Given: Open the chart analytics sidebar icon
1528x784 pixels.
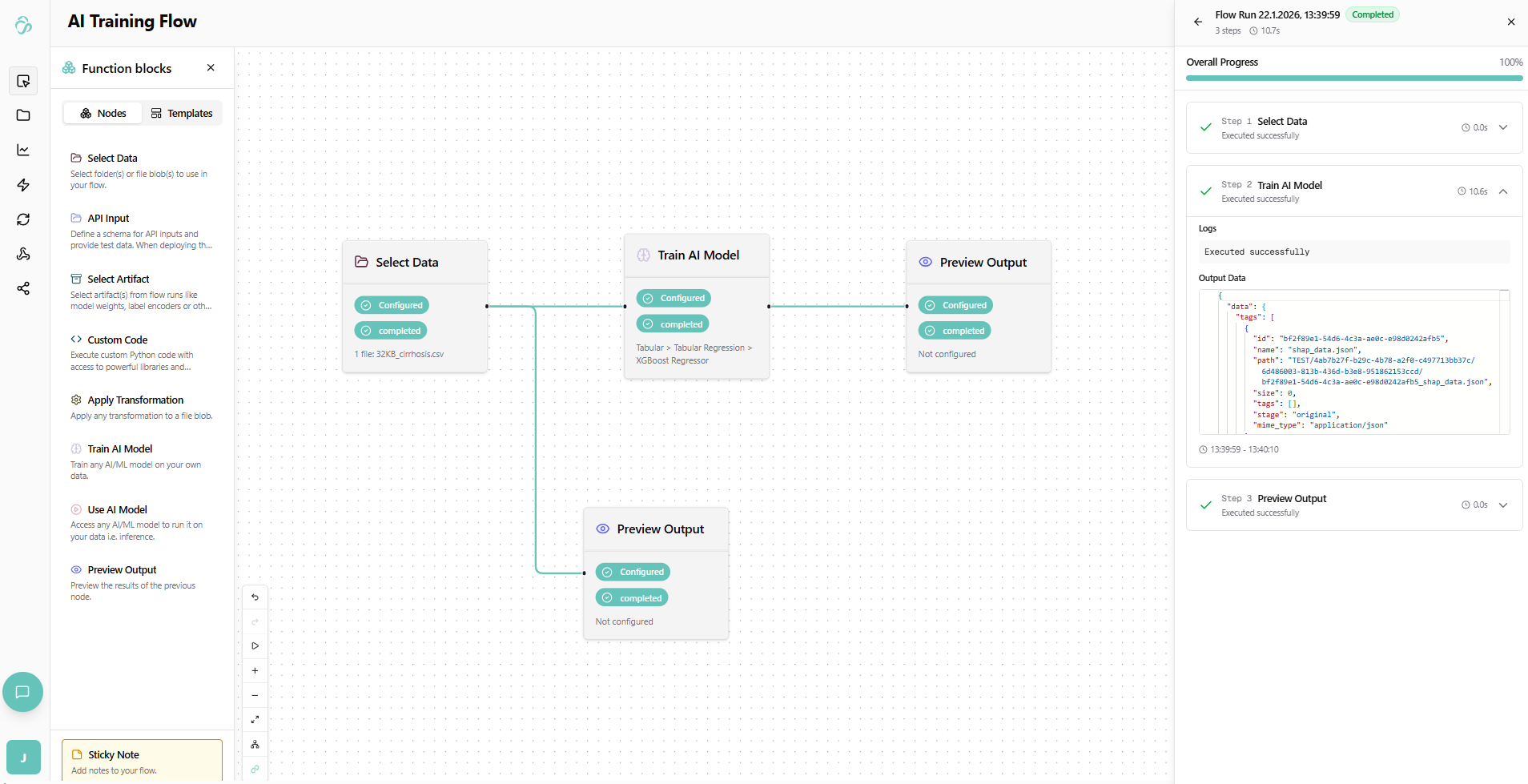Looking at the screenshot, I should (x=23, y=151).
